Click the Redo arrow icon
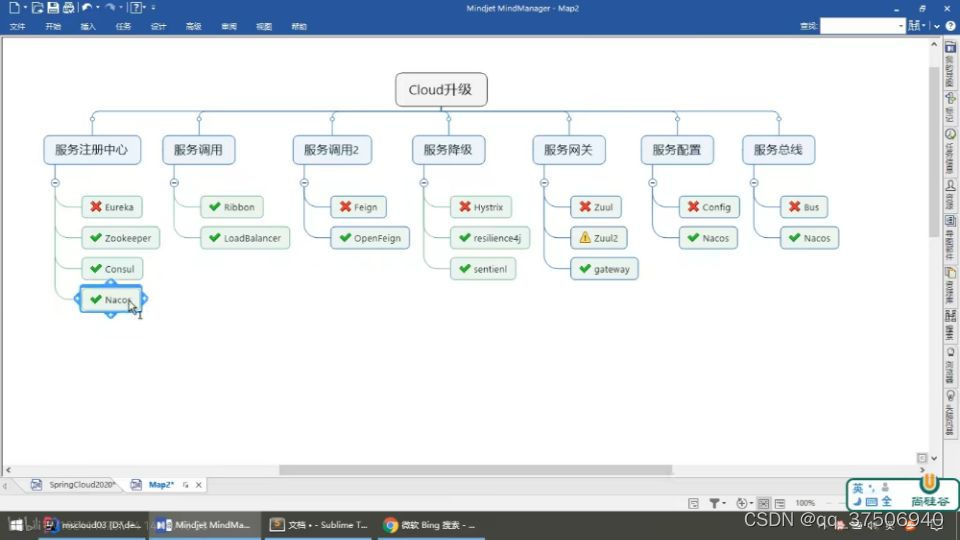Viewport: 960px width, 540px height. (110, 7)
